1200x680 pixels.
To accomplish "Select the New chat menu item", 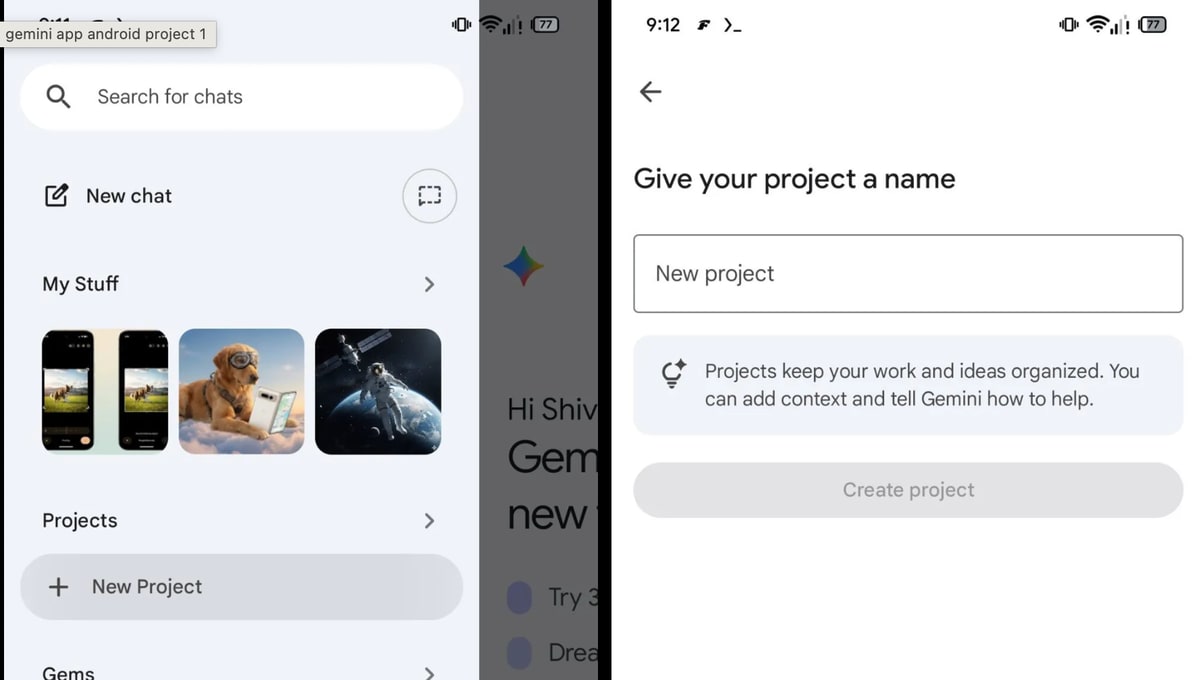I will 129,196.
